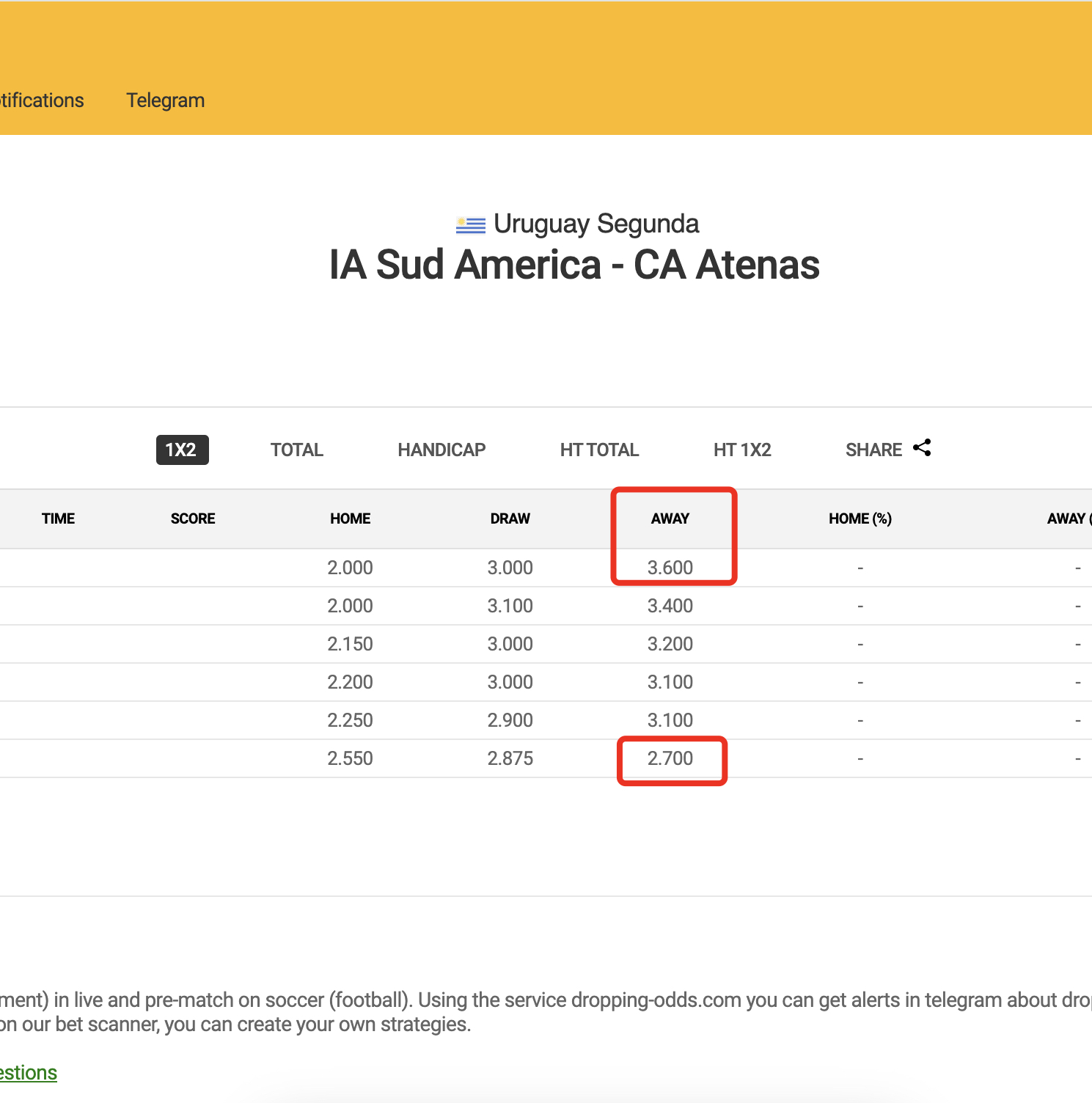Screen dimensions: 1092x1103
Task: Open the Notifications link in header
Action: 42,100
